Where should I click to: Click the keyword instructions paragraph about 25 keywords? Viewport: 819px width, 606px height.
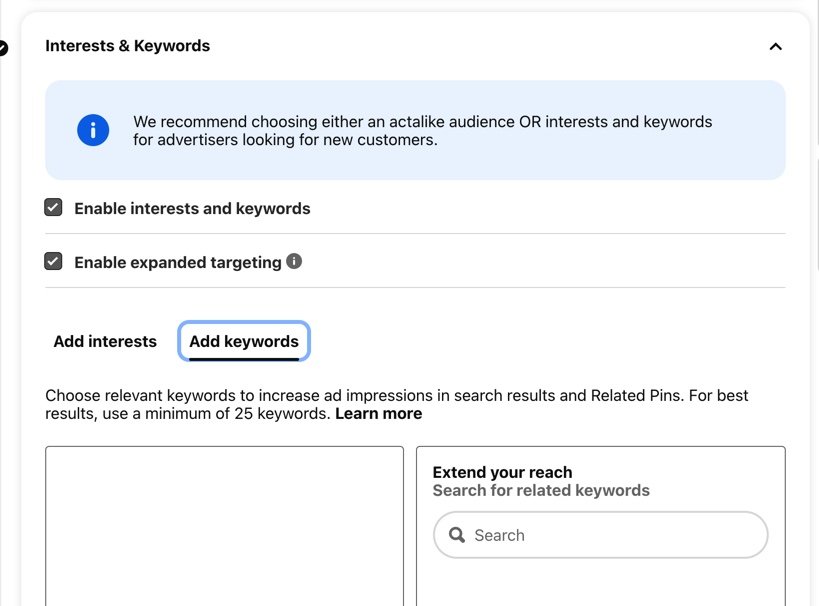[397, 404]
